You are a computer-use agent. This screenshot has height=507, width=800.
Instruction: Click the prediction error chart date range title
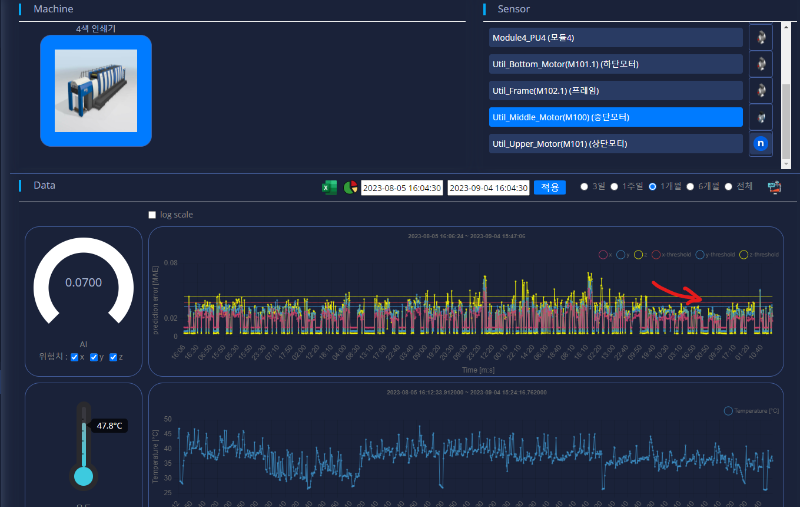coord(466,236)
